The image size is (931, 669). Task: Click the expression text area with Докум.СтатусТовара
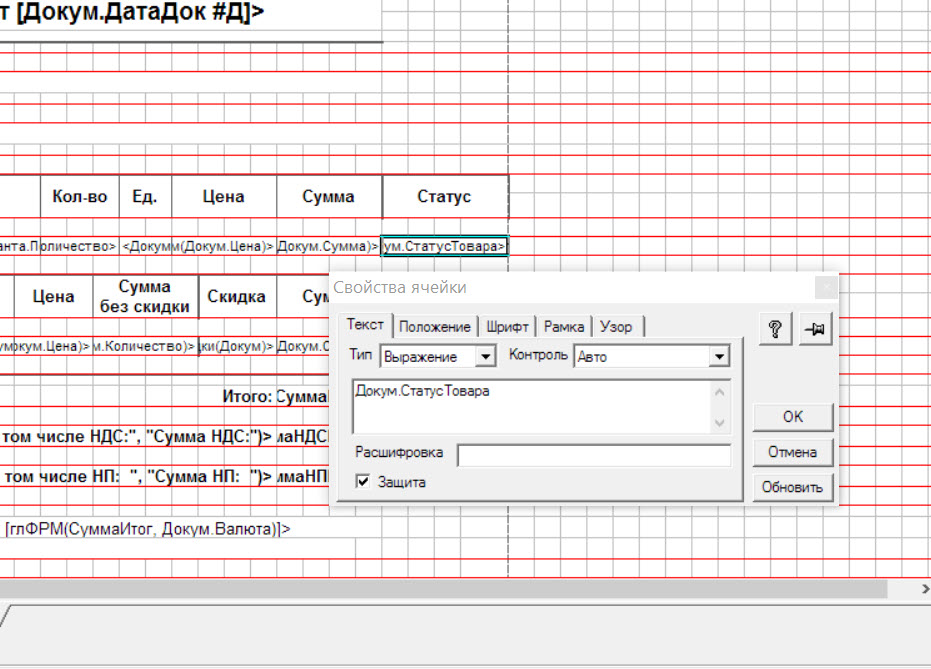coord(533,407)
